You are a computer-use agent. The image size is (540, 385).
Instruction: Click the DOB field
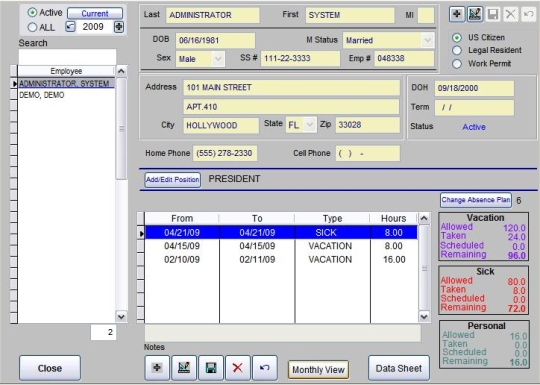tap(215, 40)
